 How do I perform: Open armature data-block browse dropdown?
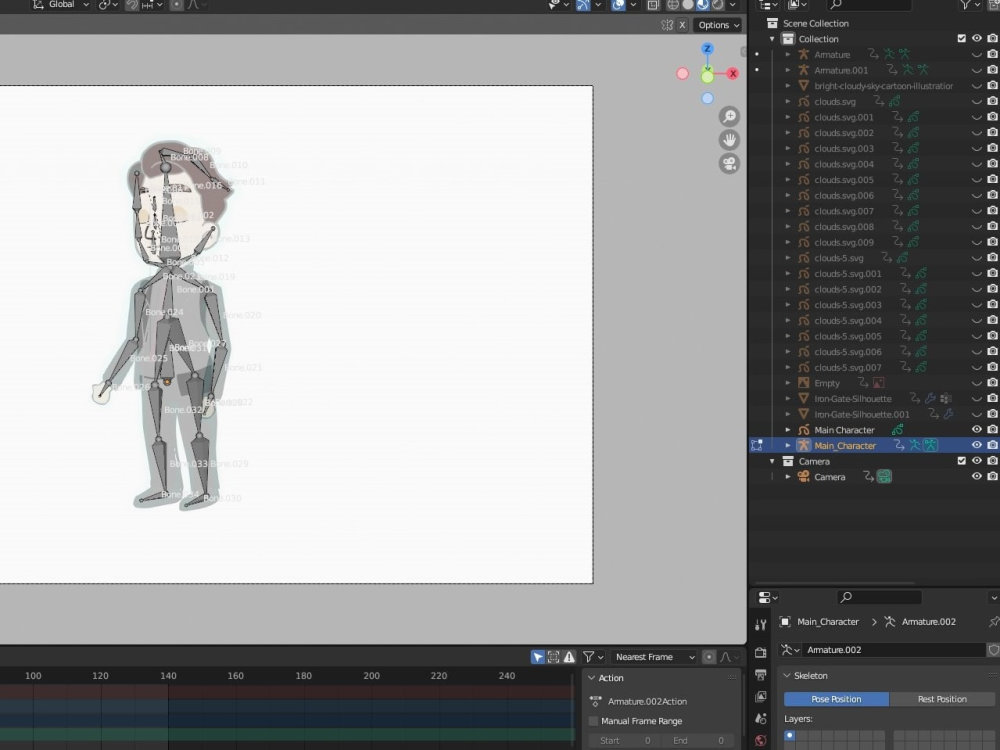[790, 650]
